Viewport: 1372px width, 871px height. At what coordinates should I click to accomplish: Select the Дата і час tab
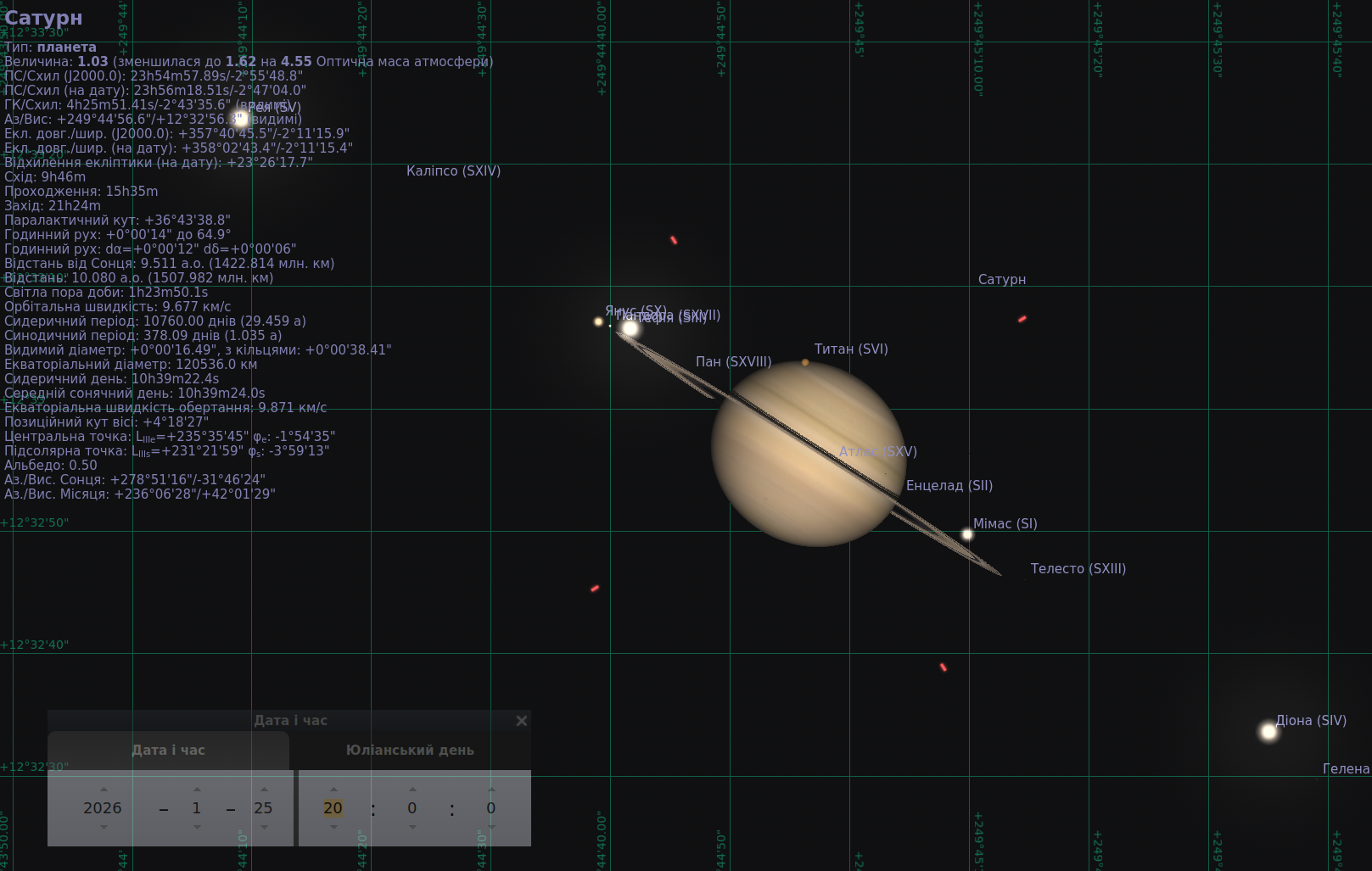click(168, 751)
